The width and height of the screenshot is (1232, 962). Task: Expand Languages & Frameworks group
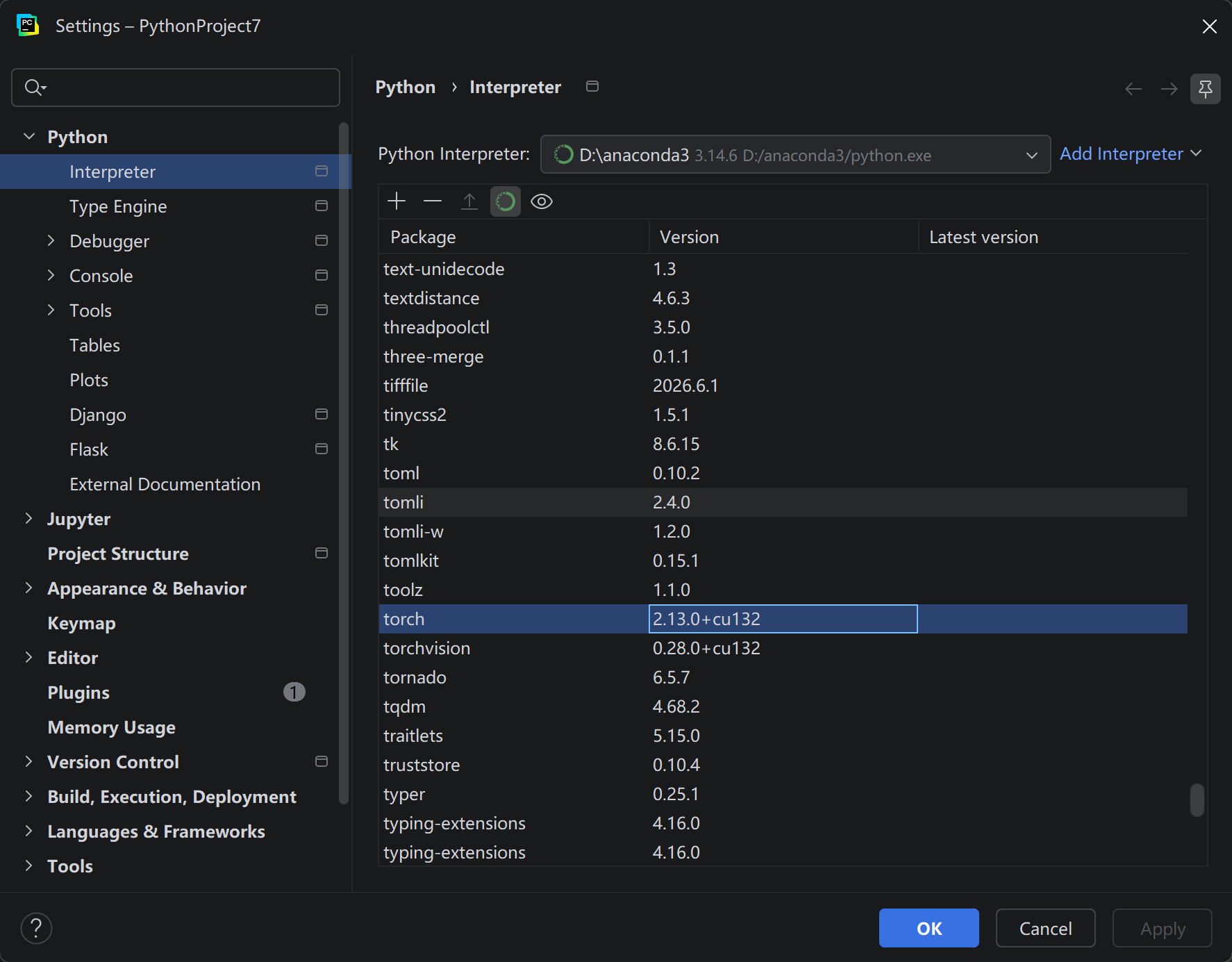pos(28,831)
